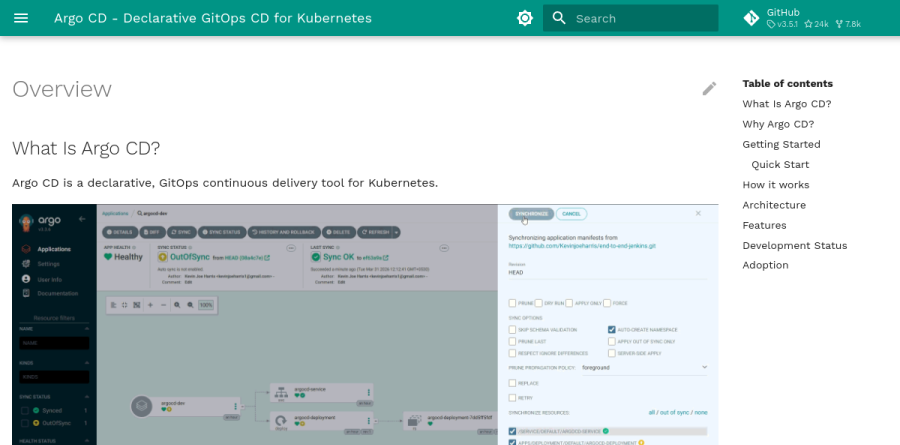
Task: Jump to How it works section
Action: [x=775, y=184]
